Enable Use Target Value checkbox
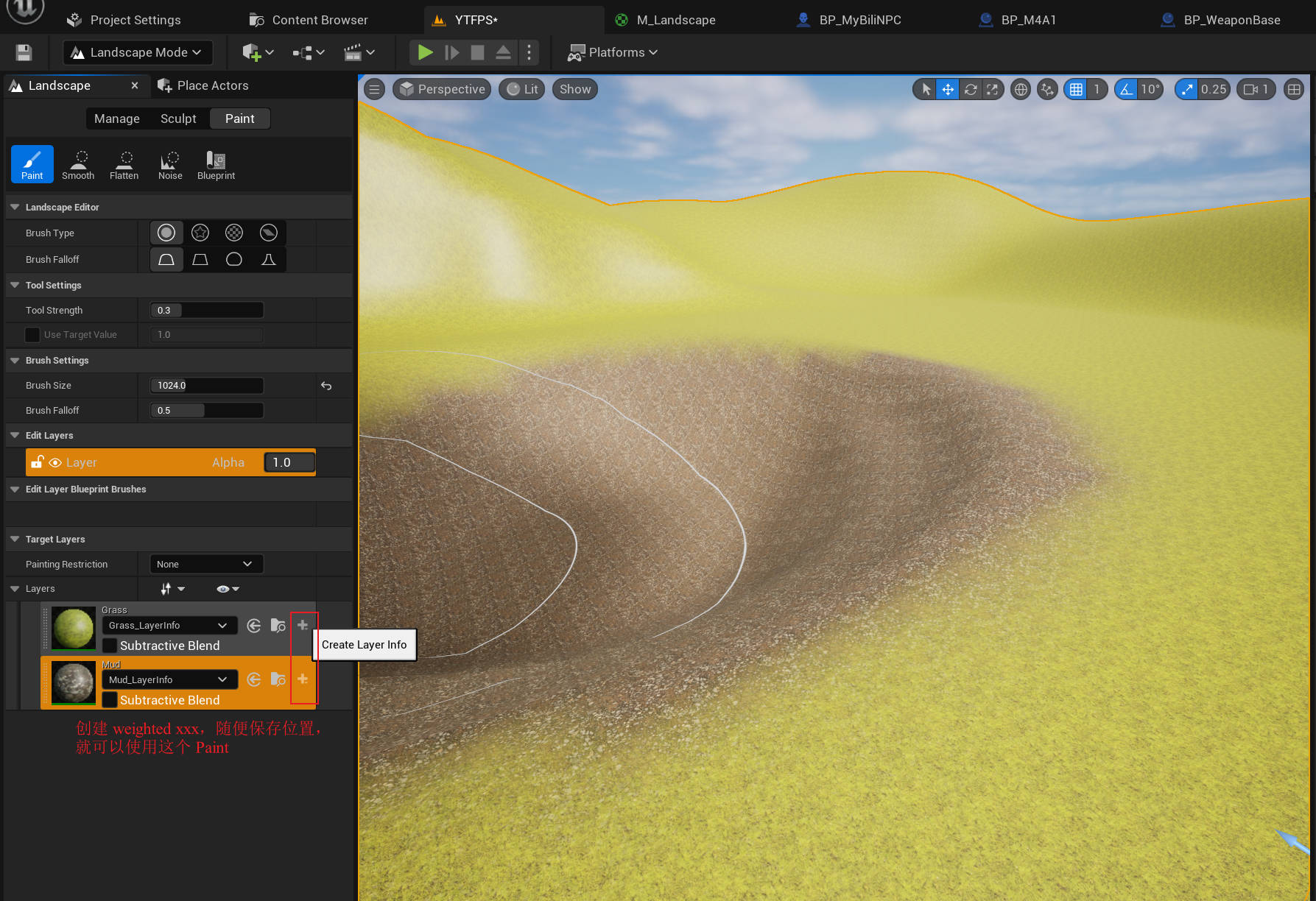Viewport: 1316px width, 901px height. (x=32, y=335)
